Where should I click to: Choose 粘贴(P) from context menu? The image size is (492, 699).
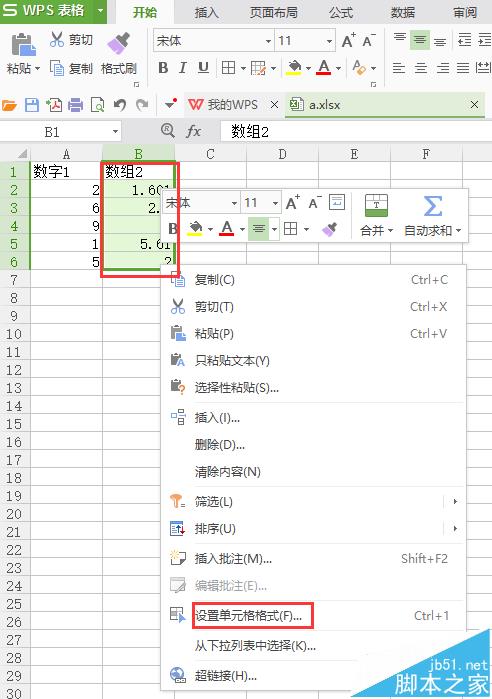coord(314,333)
